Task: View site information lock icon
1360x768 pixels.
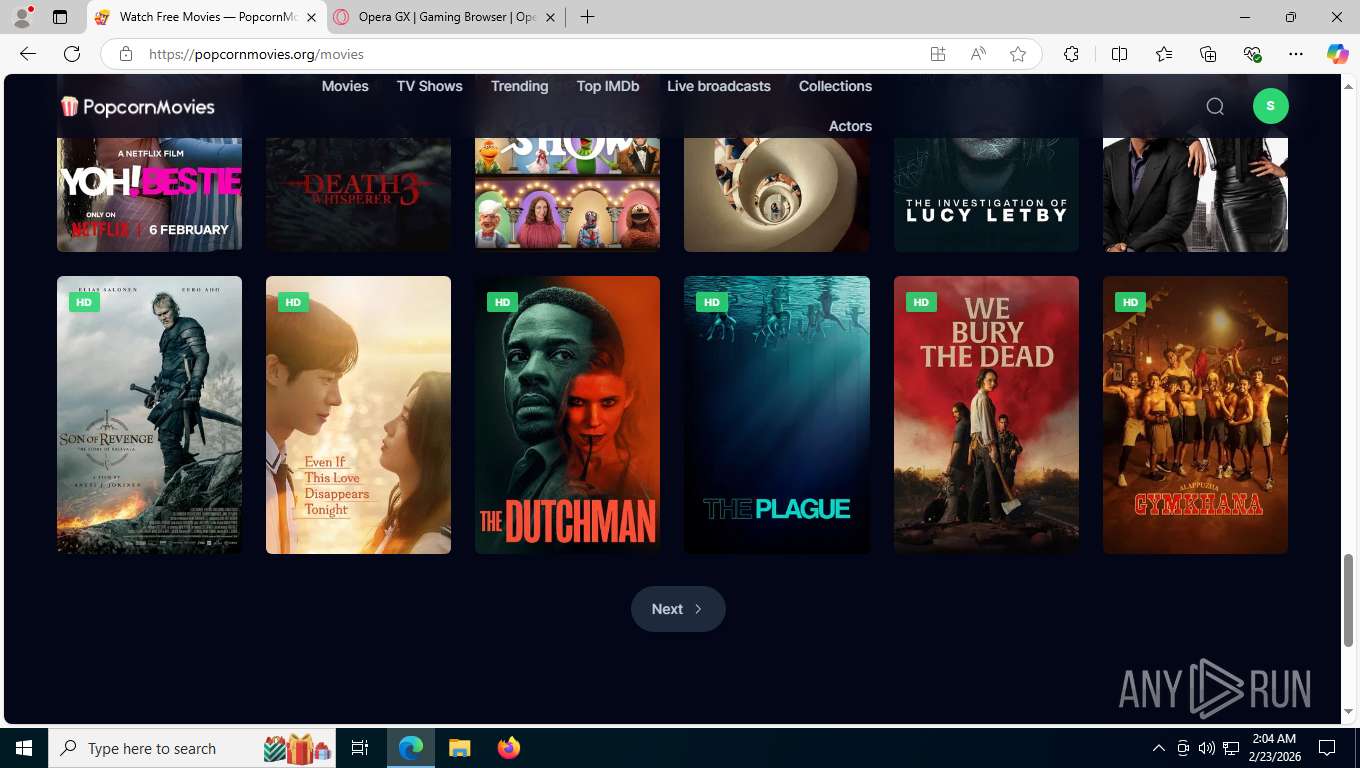Action: coord(126,54)
